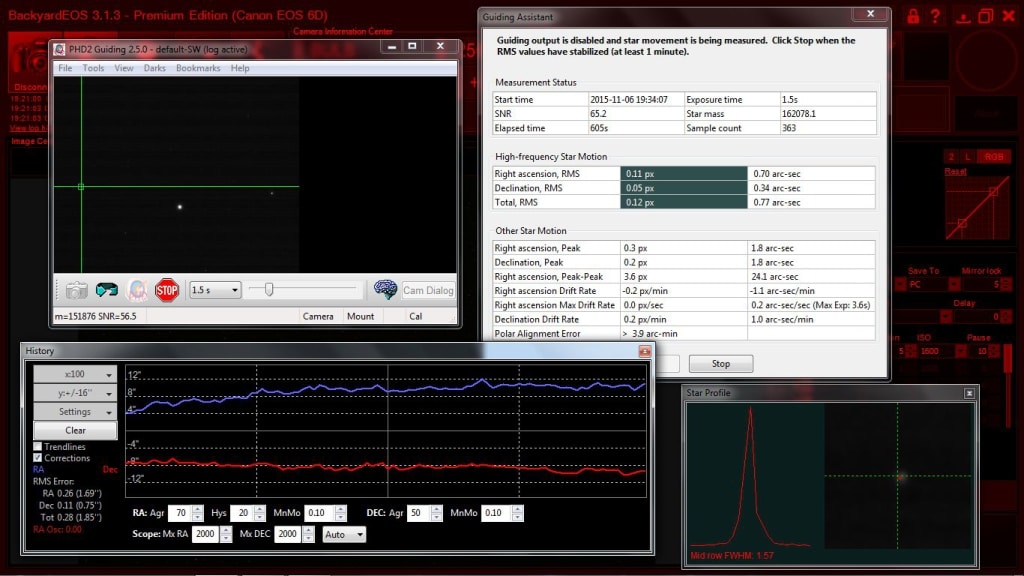Click the restore window icon in BackyardEOS title bar

click(985, 16)
